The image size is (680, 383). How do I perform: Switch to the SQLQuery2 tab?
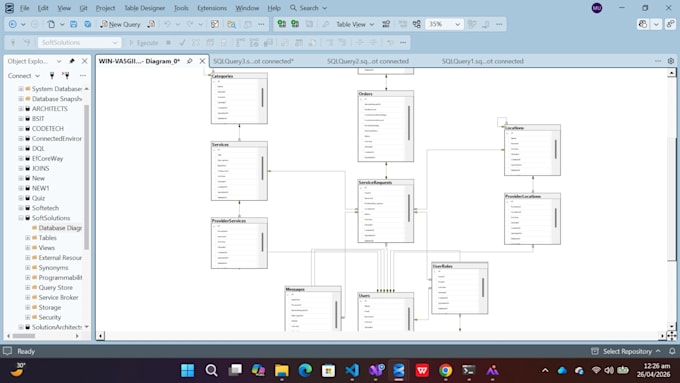coord(368,61)
